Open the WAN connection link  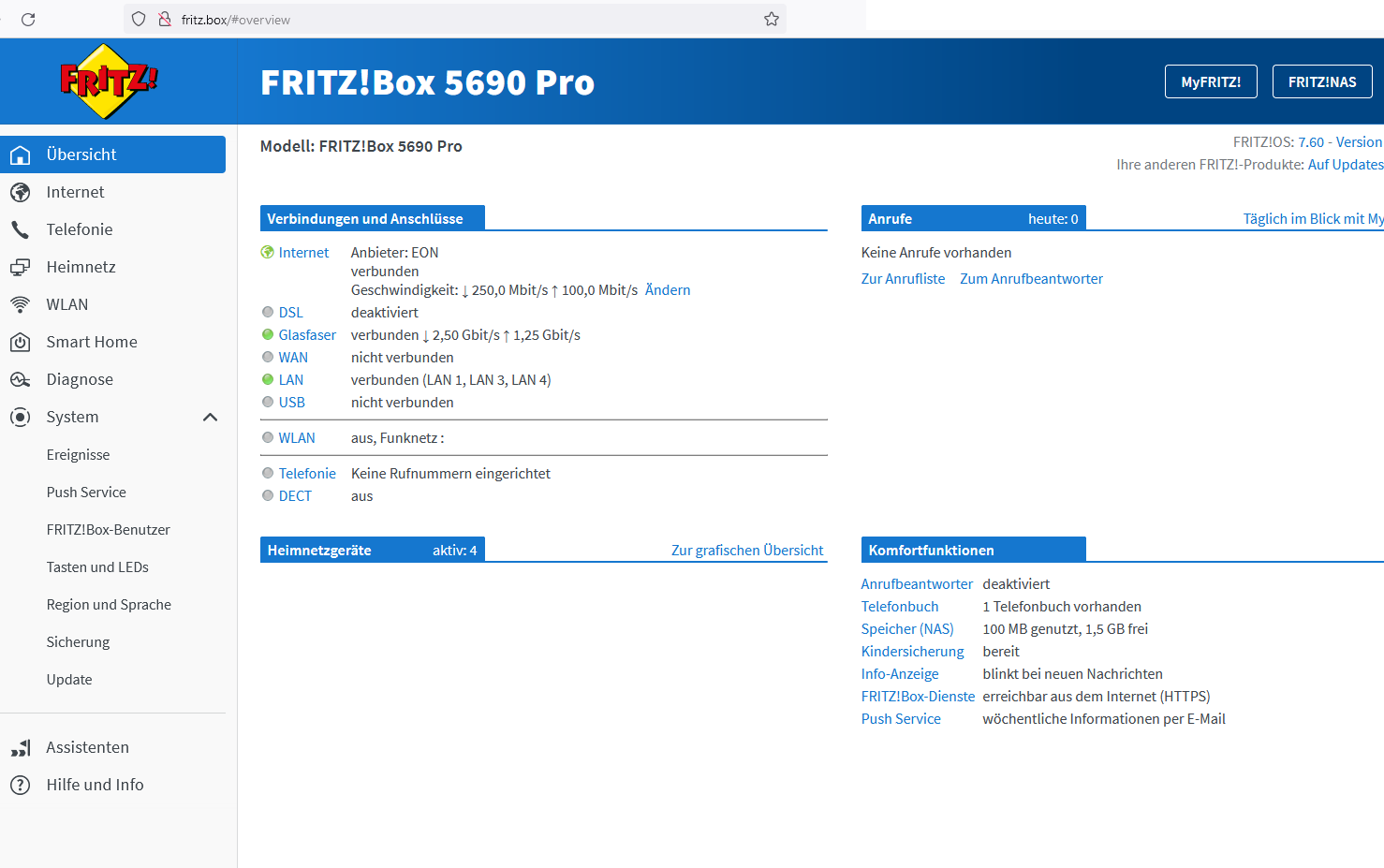coord(293,358)
